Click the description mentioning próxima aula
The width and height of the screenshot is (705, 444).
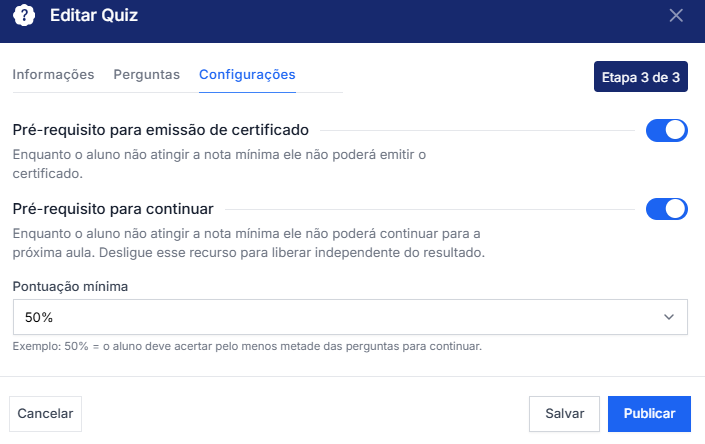(248, 243)
